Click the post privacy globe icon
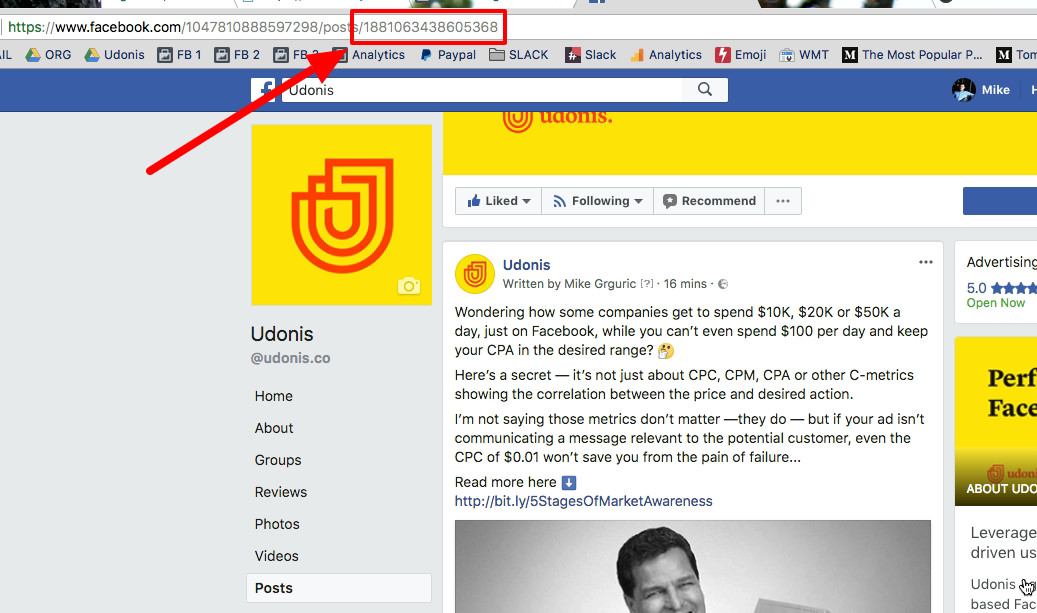1037x613 pixels. (723, 284)
